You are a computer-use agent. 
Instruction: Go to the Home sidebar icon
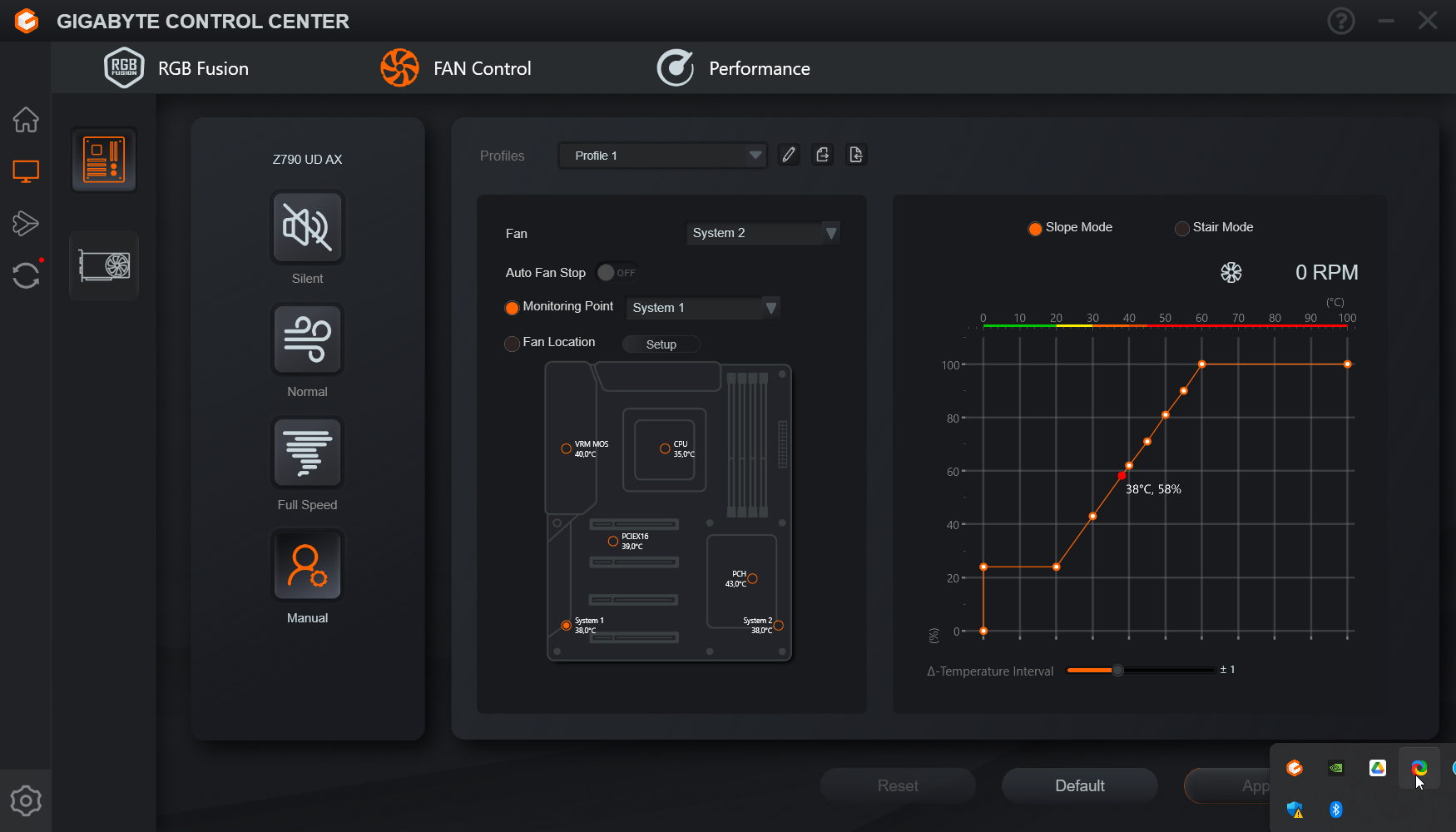click(x=26, y=120)
